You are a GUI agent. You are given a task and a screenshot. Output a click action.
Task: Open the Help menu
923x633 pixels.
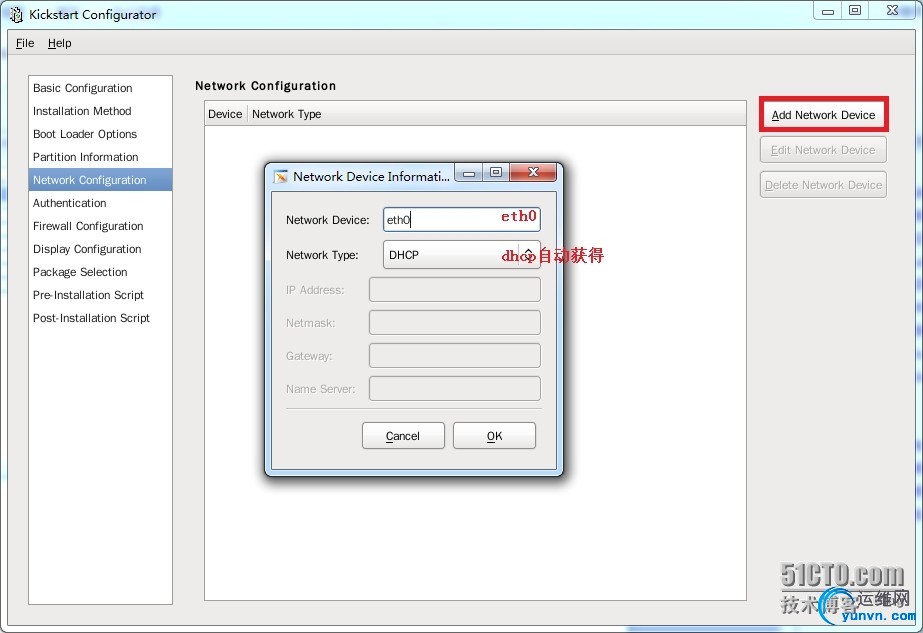(x=59, y=43)
